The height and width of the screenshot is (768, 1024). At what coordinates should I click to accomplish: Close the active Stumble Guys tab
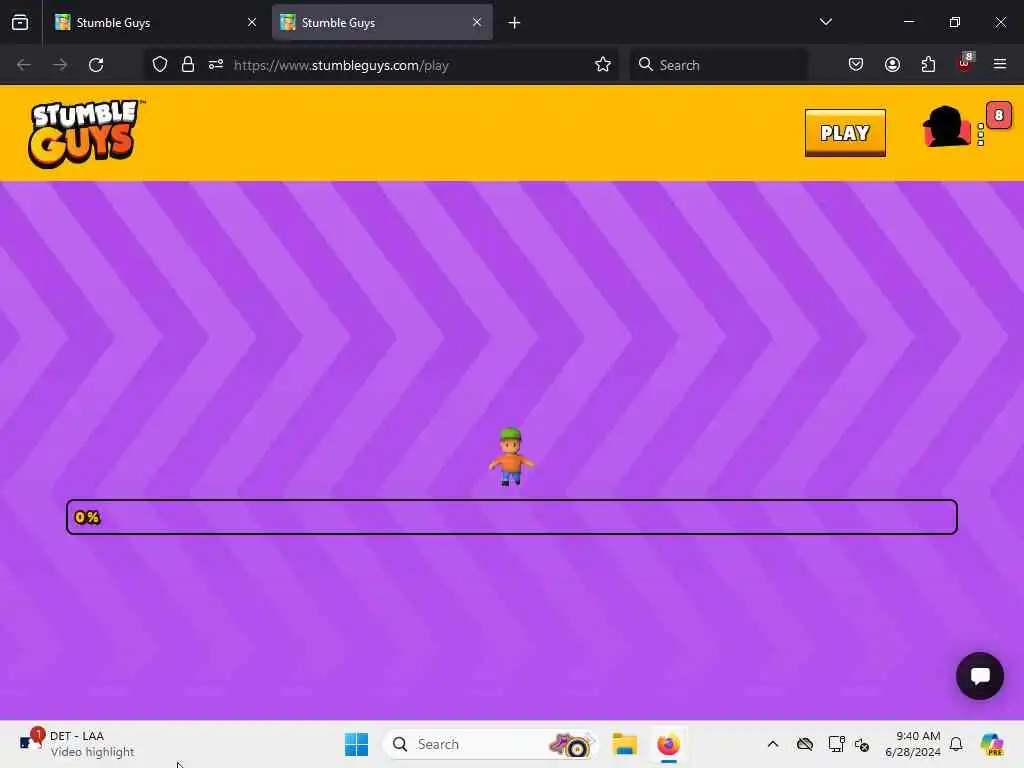pyautogui.click(x=477, y=22)
